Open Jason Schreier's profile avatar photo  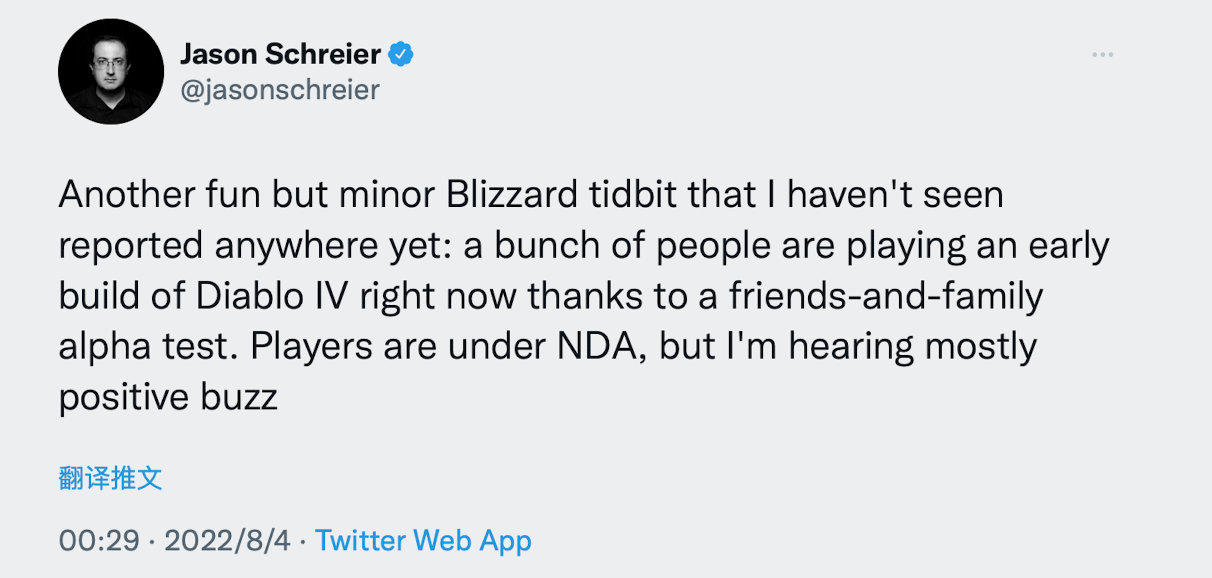tap(111, 71)
